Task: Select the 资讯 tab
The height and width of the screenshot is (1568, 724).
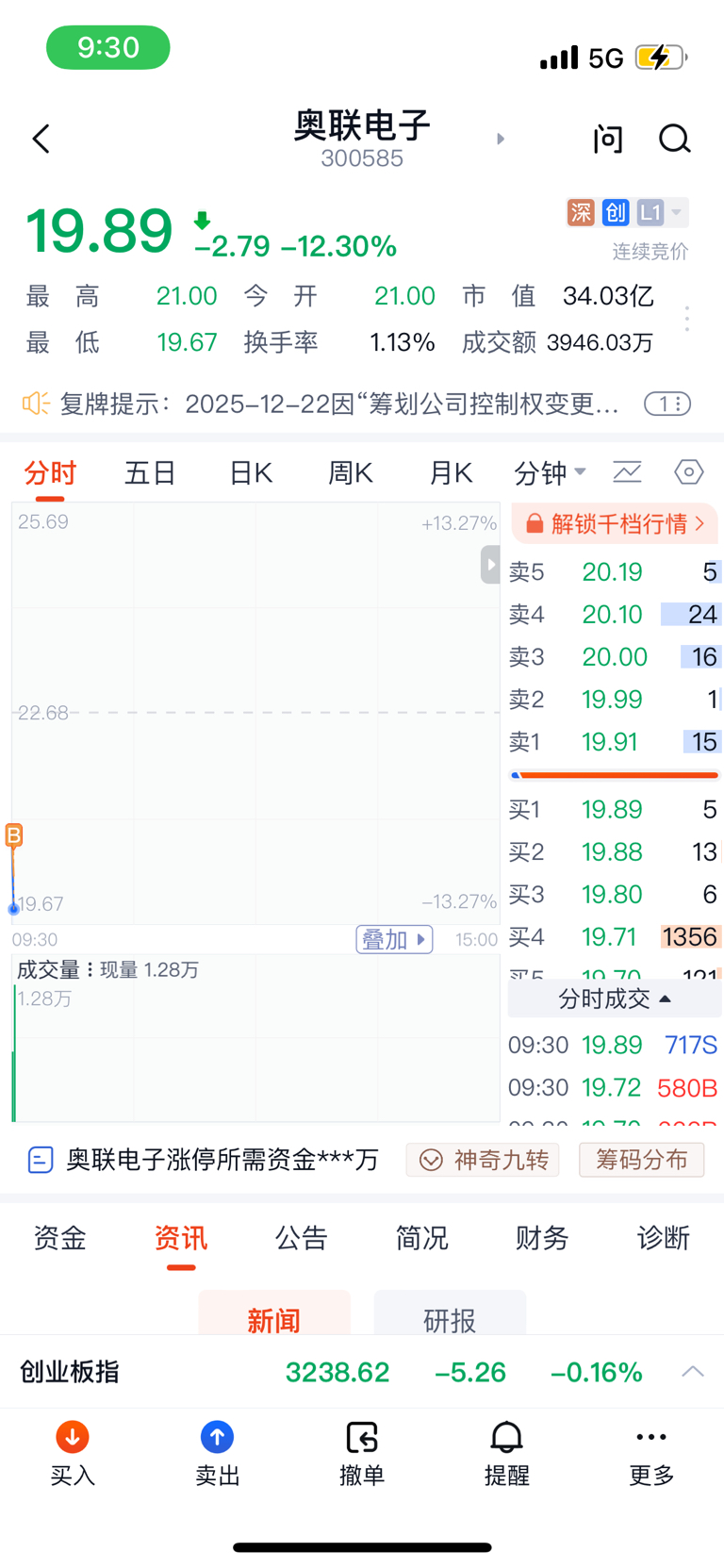Action: [x=181, y=1238]
